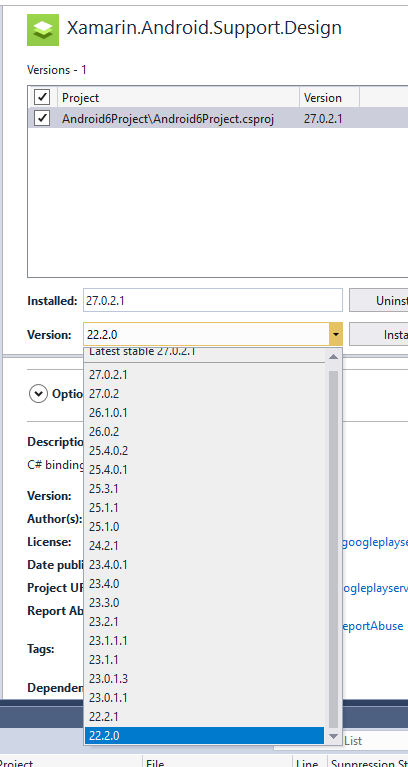Select version 25.4.0.1 from list
Image resolution: width=408 pixels, height=767 pixels.
(204, 470)
